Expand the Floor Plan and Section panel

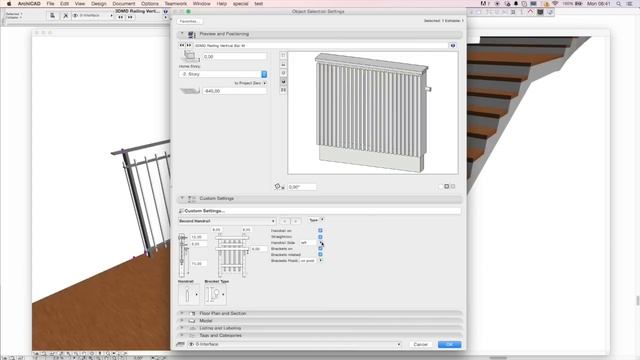point(182,313)
